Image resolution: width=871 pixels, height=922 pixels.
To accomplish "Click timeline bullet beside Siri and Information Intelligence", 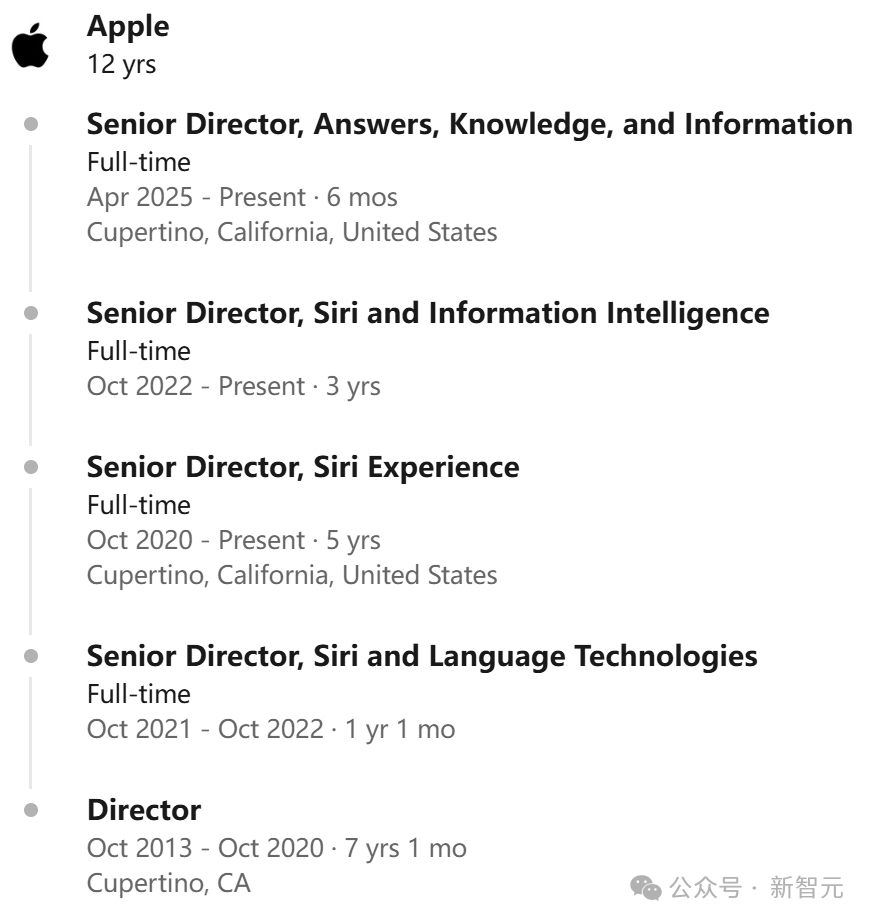I will tap(31, 313).
